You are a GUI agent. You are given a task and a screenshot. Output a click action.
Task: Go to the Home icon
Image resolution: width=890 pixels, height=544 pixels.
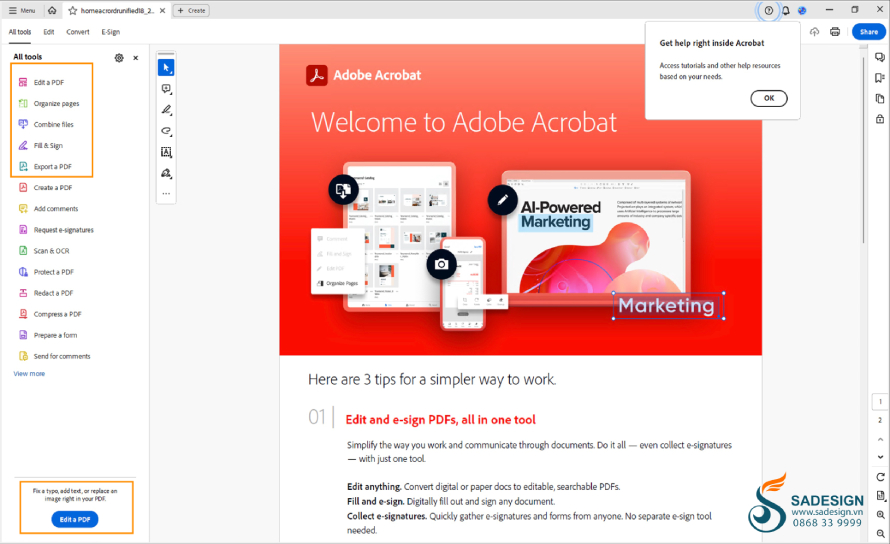pos(52,10)
